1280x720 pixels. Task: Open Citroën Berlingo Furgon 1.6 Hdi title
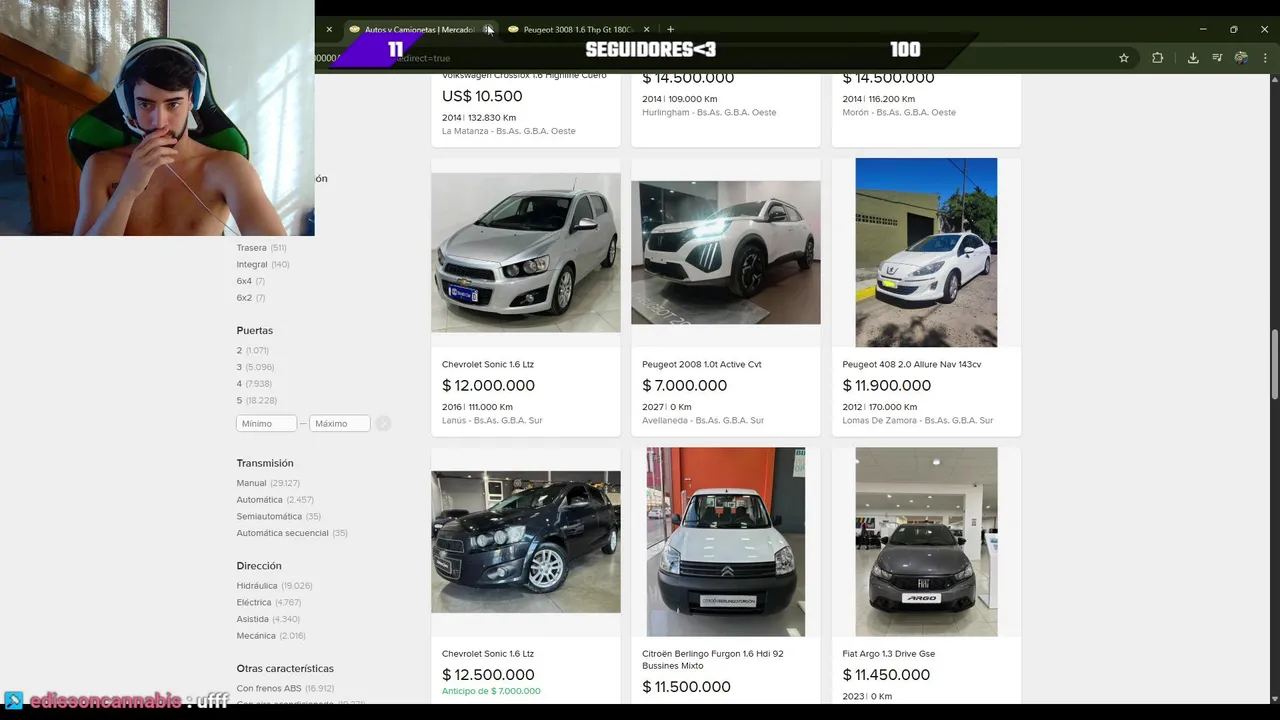click(x=713, y=659)
